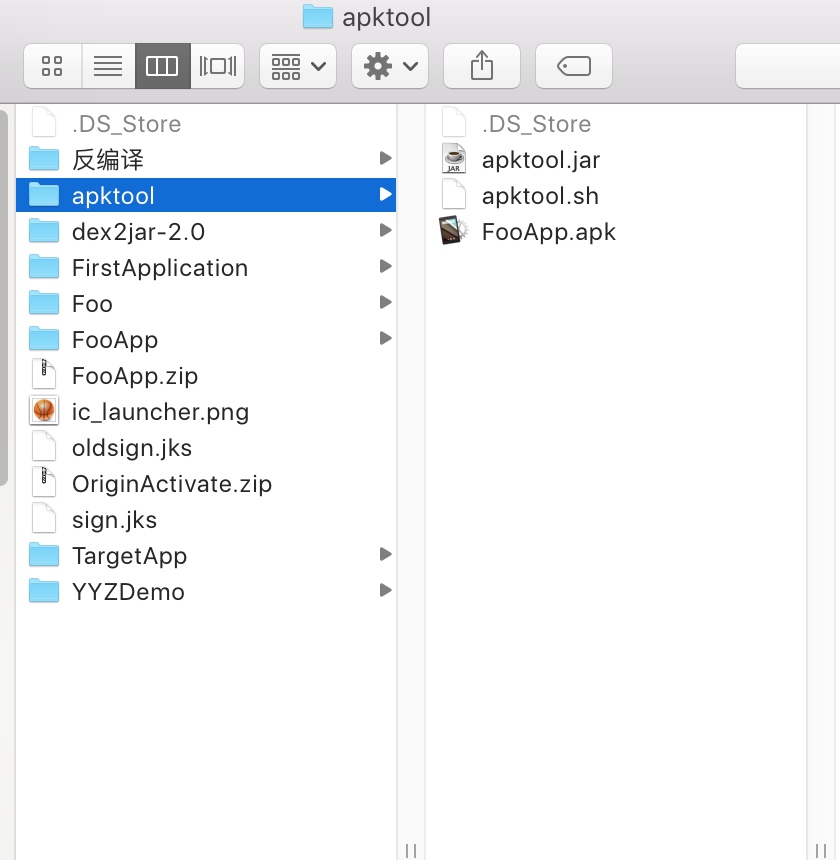Select the FooApp.zip archive icon
Screen dimensions: 840x860
click(x=44, y=375)
